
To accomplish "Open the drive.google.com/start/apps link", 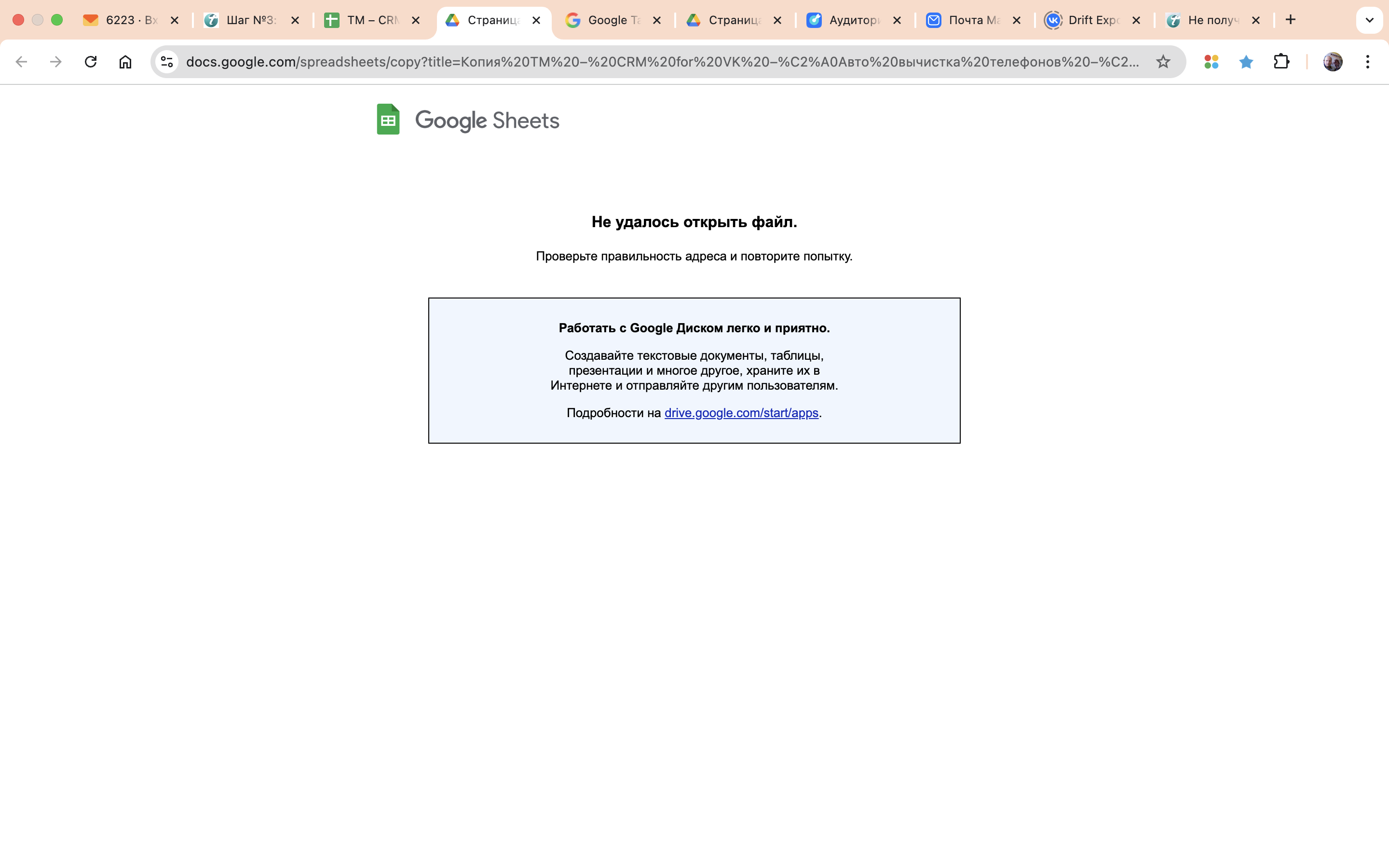I will pos(741,413).
